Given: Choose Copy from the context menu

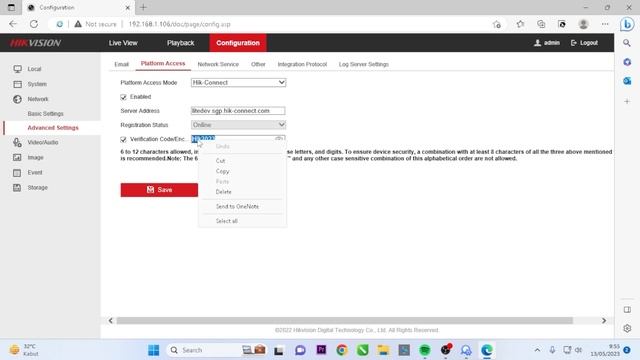Looking at the screenshot, I should pos(222,171).
